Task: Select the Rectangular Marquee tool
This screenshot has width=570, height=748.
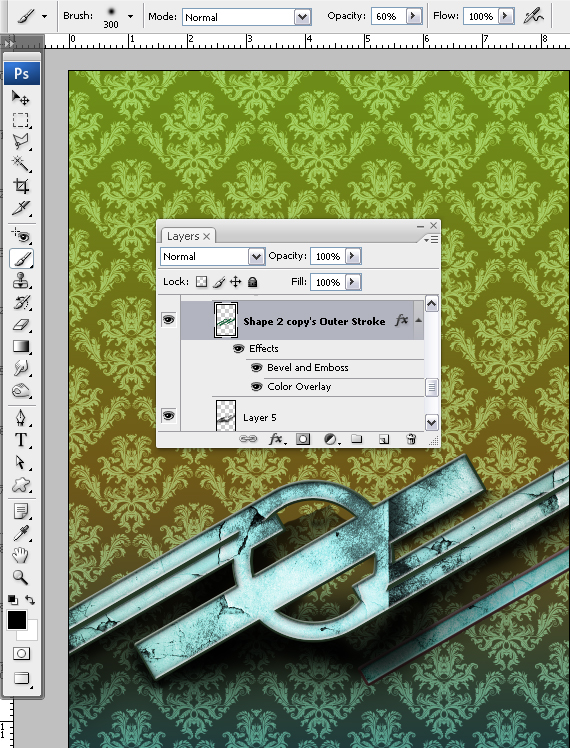Action: click(21, 120)
